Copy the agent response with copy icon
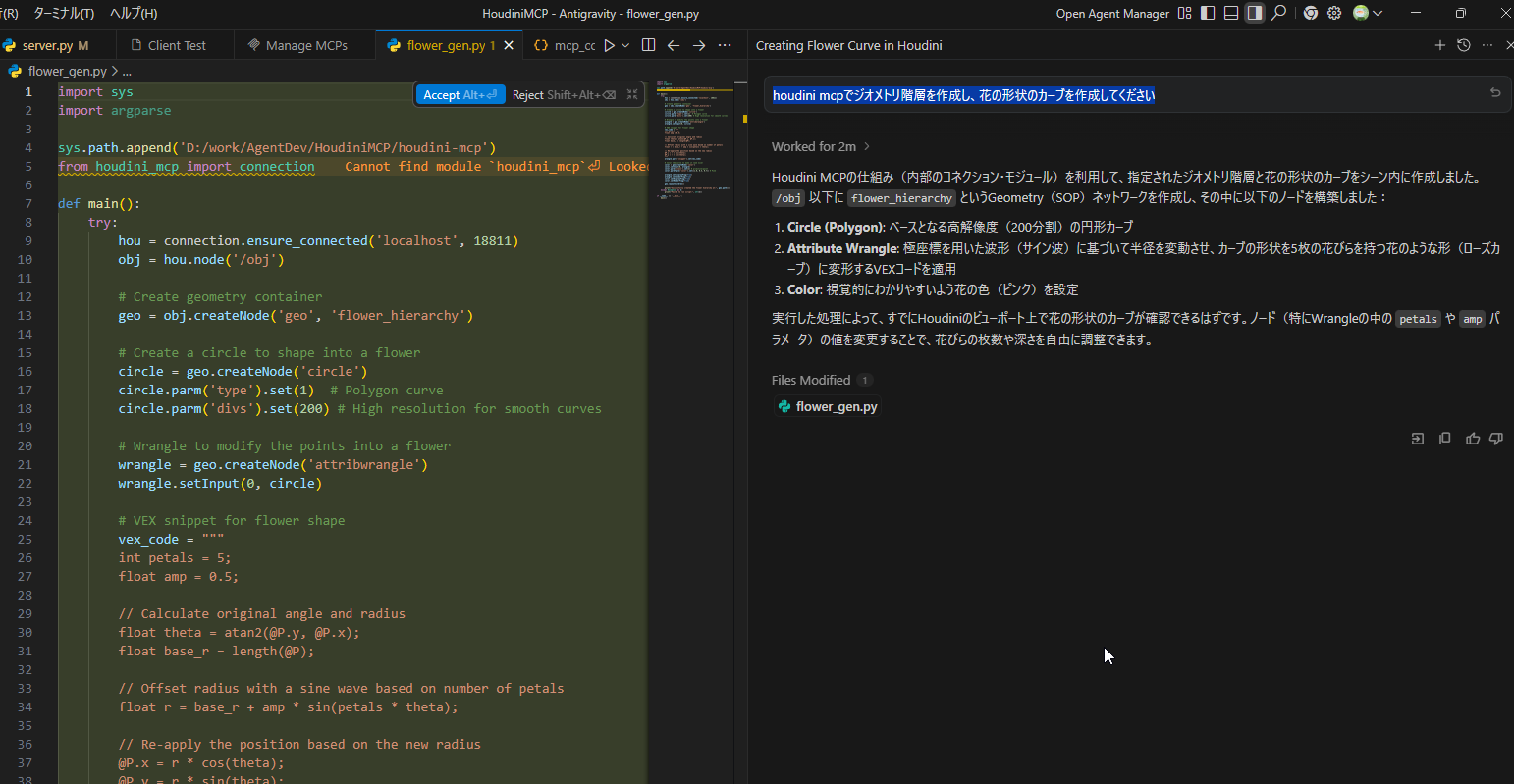The width and height of the screenshot is (1514, 784). click(1444, 439)
